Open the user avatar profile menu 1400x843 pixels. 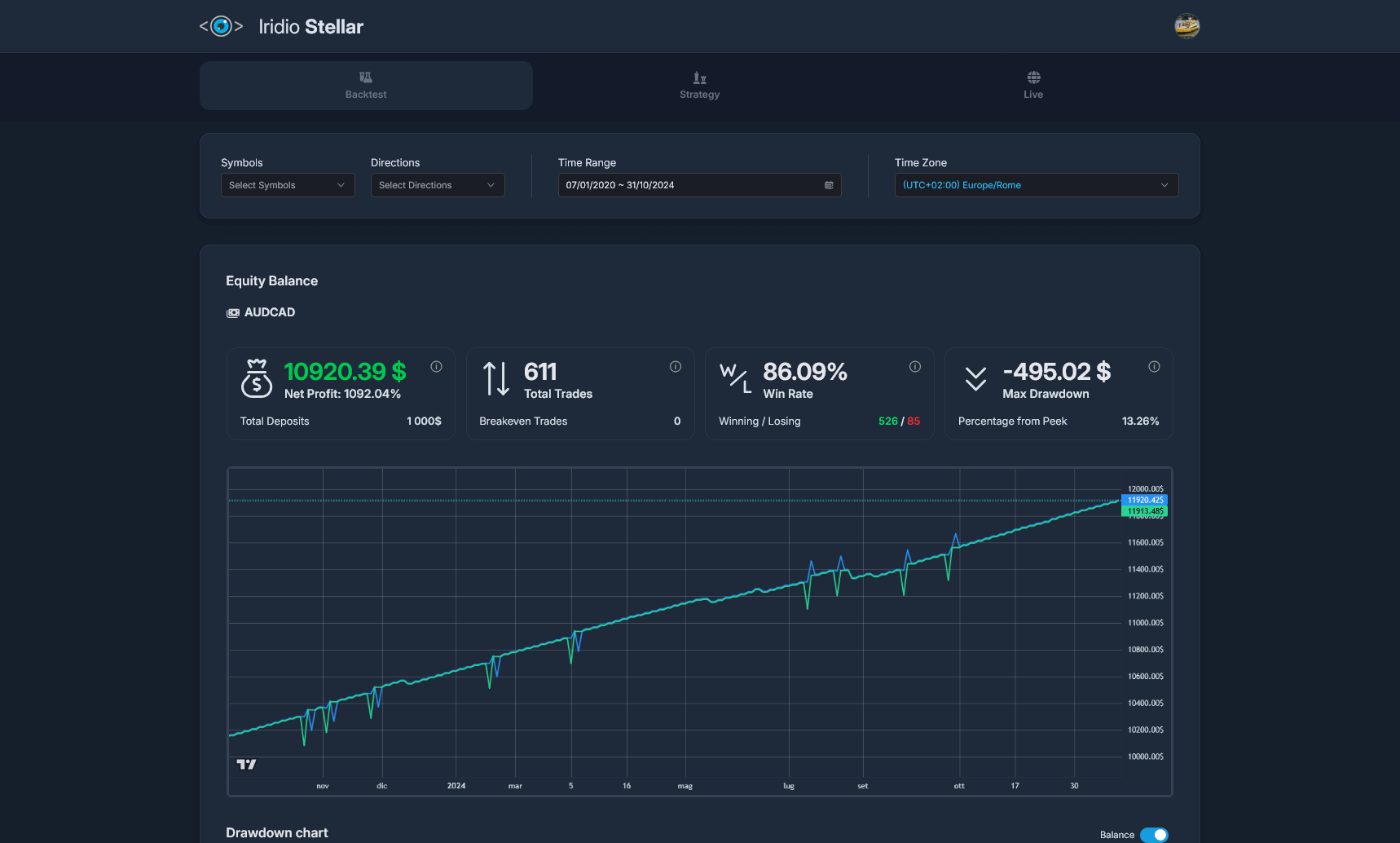point(1186,26)
